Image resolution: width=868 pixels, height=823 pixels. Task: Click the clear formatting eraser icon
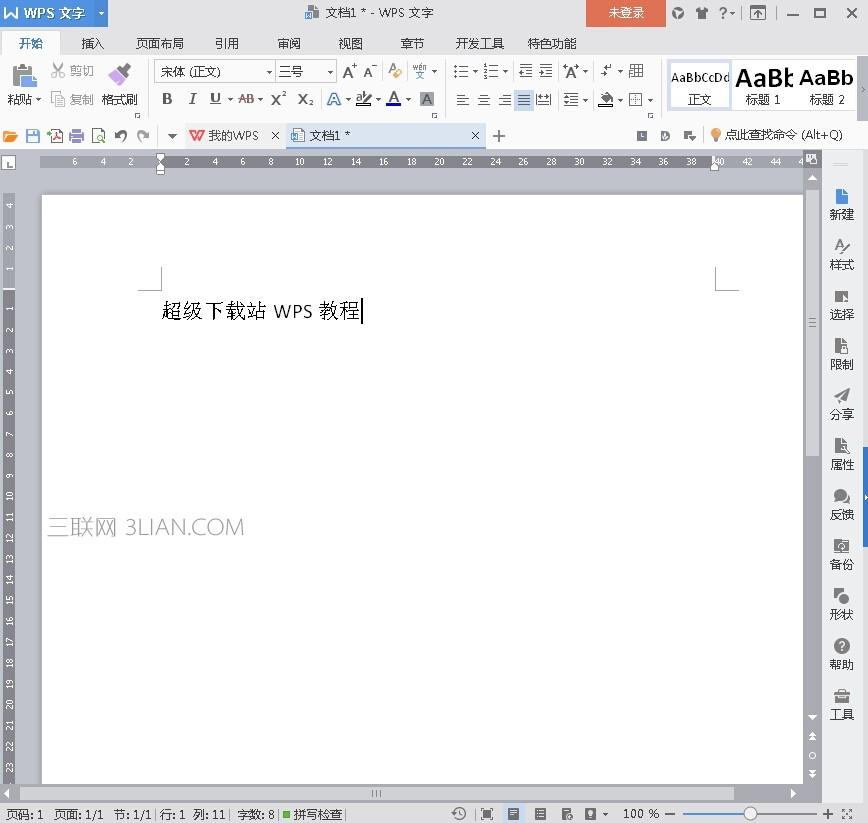(x=395, y=71)
